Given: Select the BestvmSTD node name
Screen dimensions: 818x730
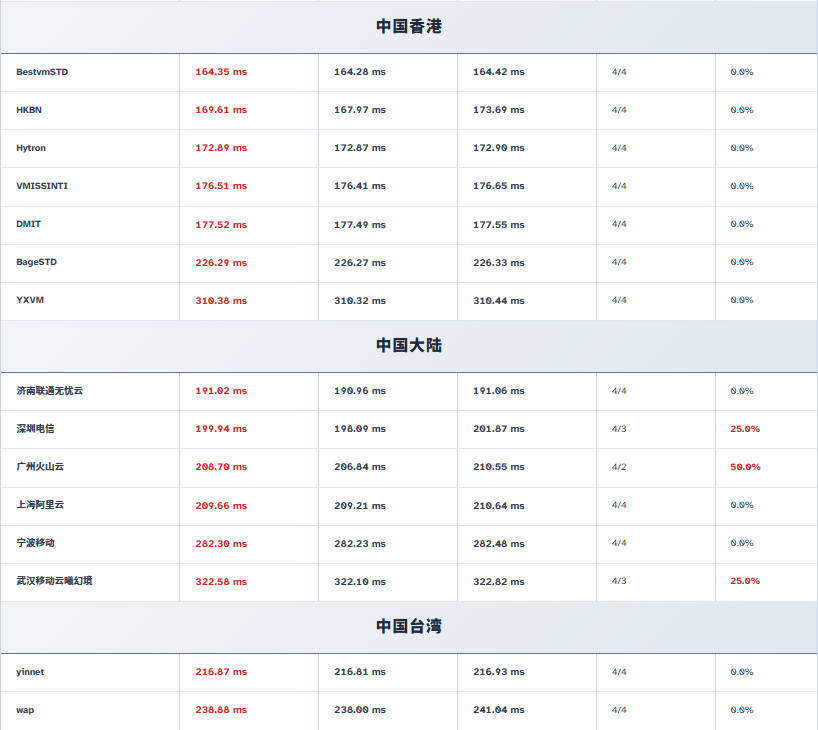Looking at the screenshot, I should [x=42, y=72].
